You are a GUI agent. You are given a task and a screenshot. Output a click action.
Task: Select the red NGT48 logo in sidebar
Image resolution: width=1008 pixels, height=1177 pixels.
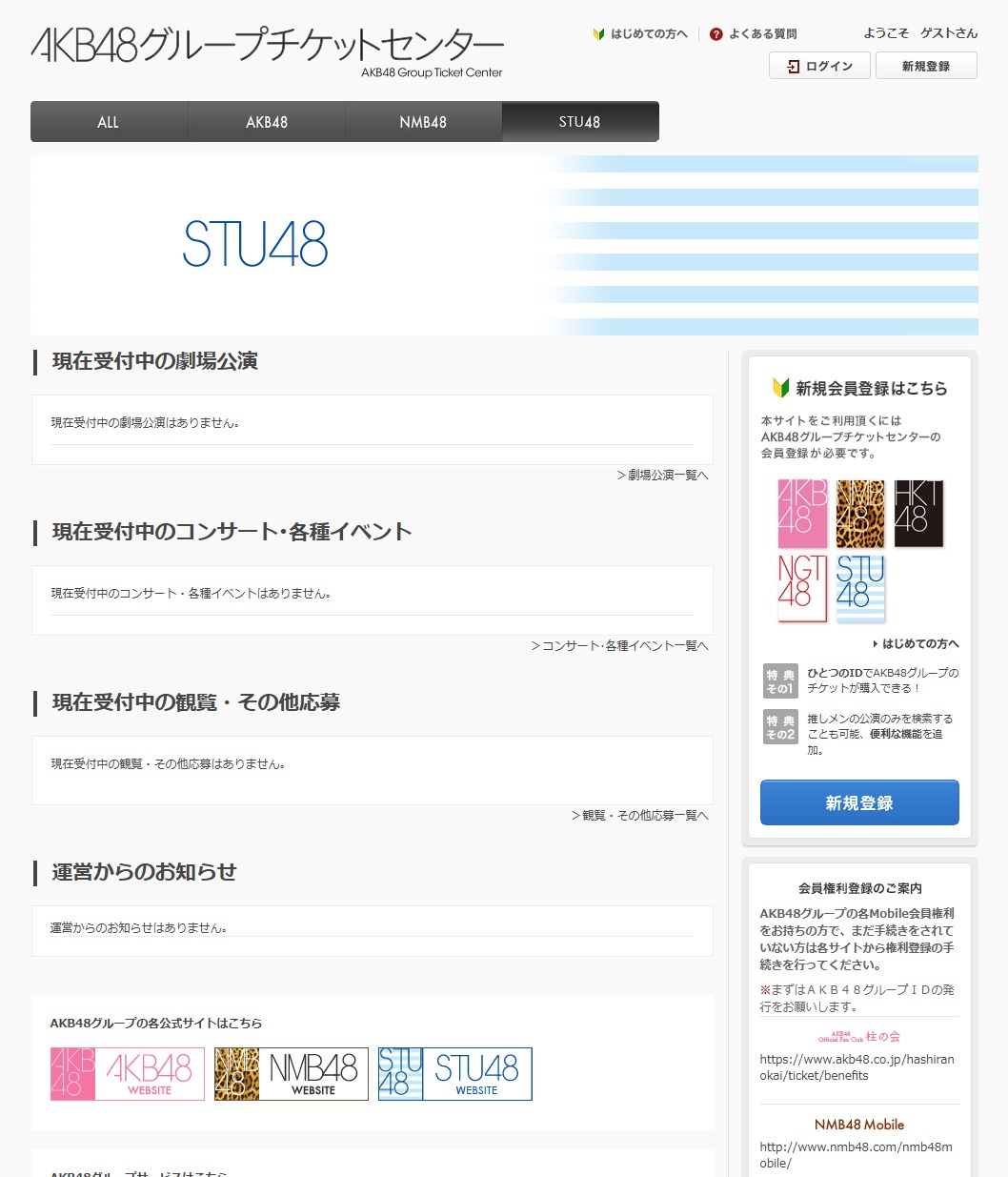pos(802,588)
